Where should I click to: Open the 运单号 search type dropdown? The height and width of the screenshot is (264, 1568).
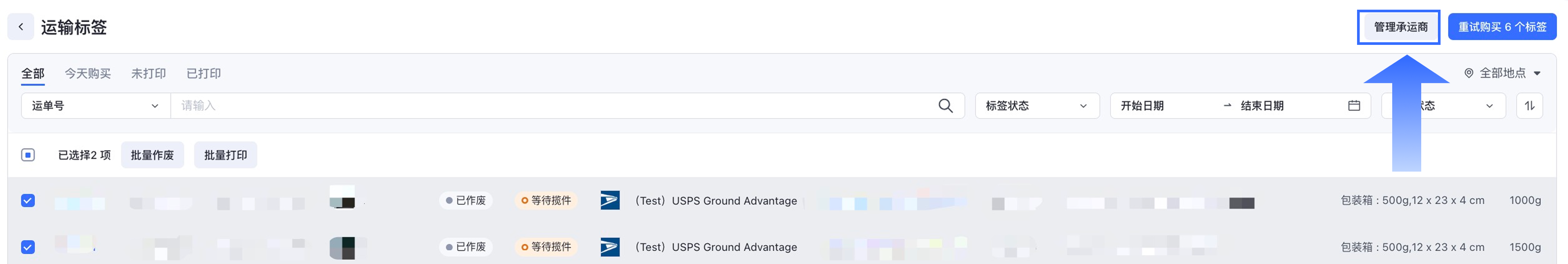(x=95, y=106)
